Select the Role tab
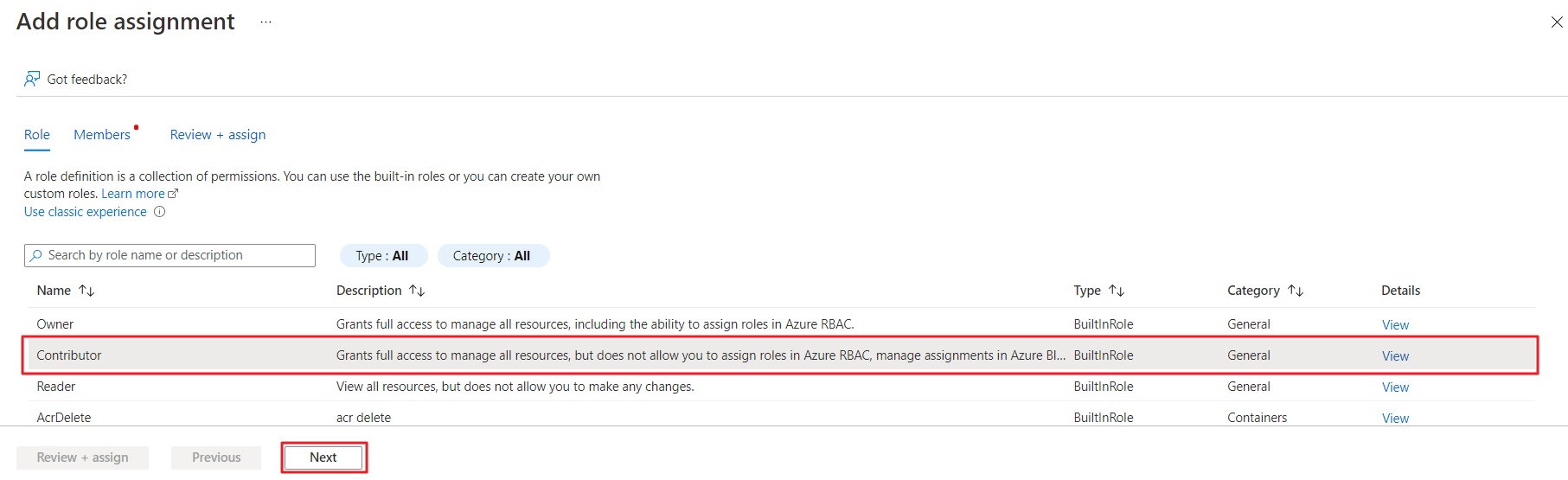 click(x=37, y=135)
